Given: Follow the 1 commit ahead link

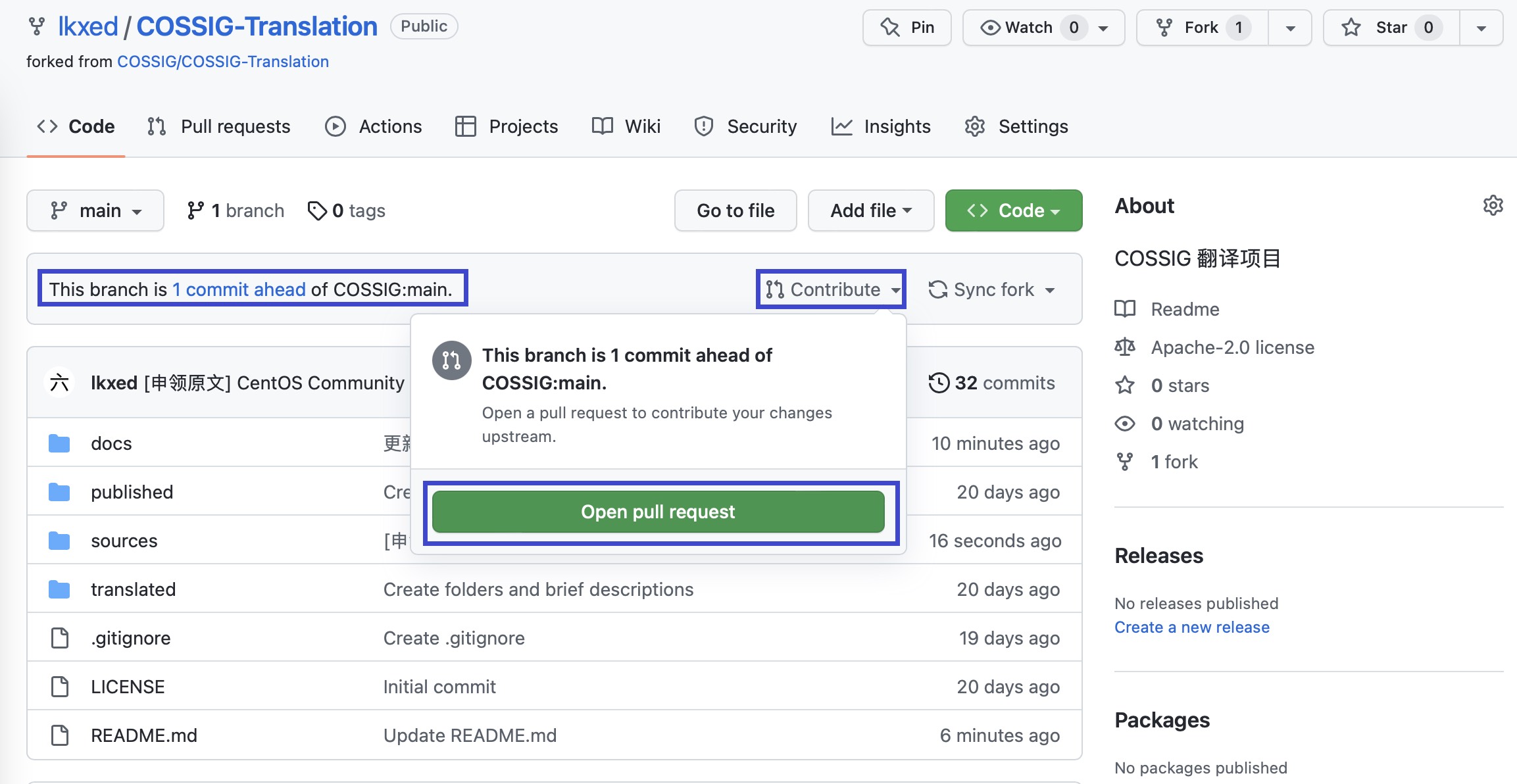Looking at the screenshot, I should tap(239, 289).
